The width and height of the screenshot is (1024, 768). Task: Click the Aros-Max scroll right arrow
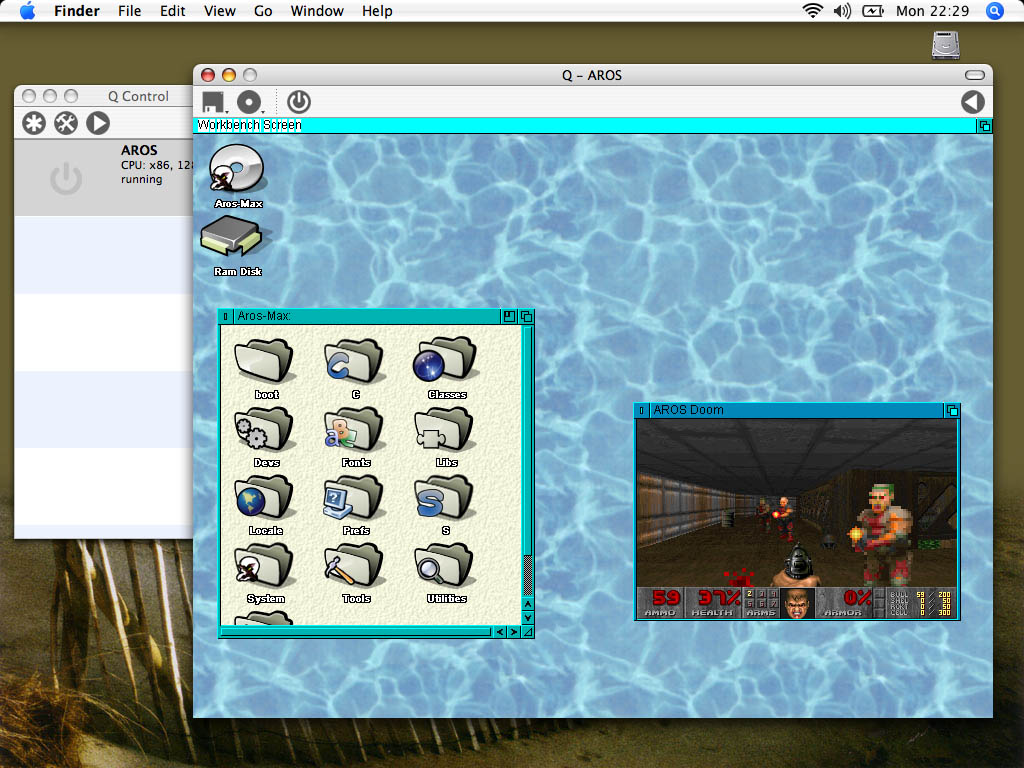[x=514, y=632]
